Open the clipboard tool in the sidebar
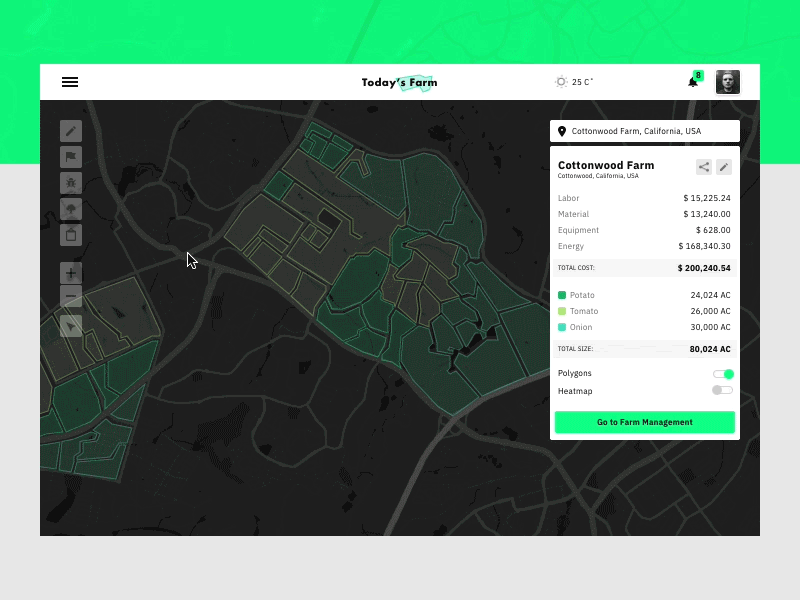 (x=70, y=234)
